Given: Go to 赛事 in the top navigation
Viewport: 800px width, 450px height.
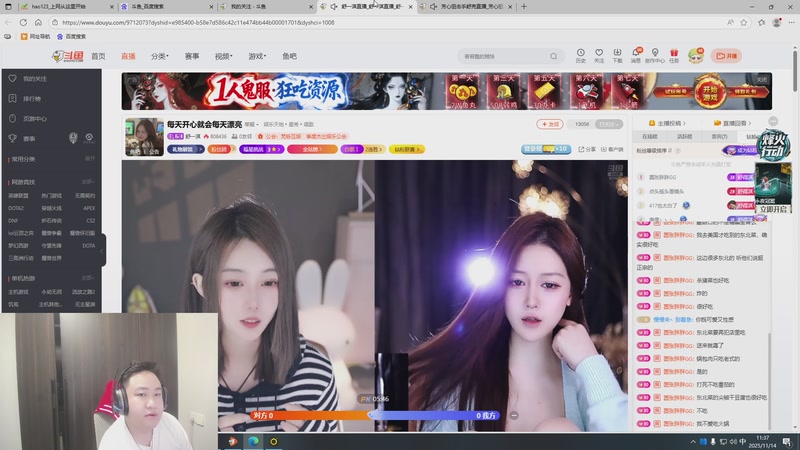Looking at the screenshot, I should tap(192, 56).
